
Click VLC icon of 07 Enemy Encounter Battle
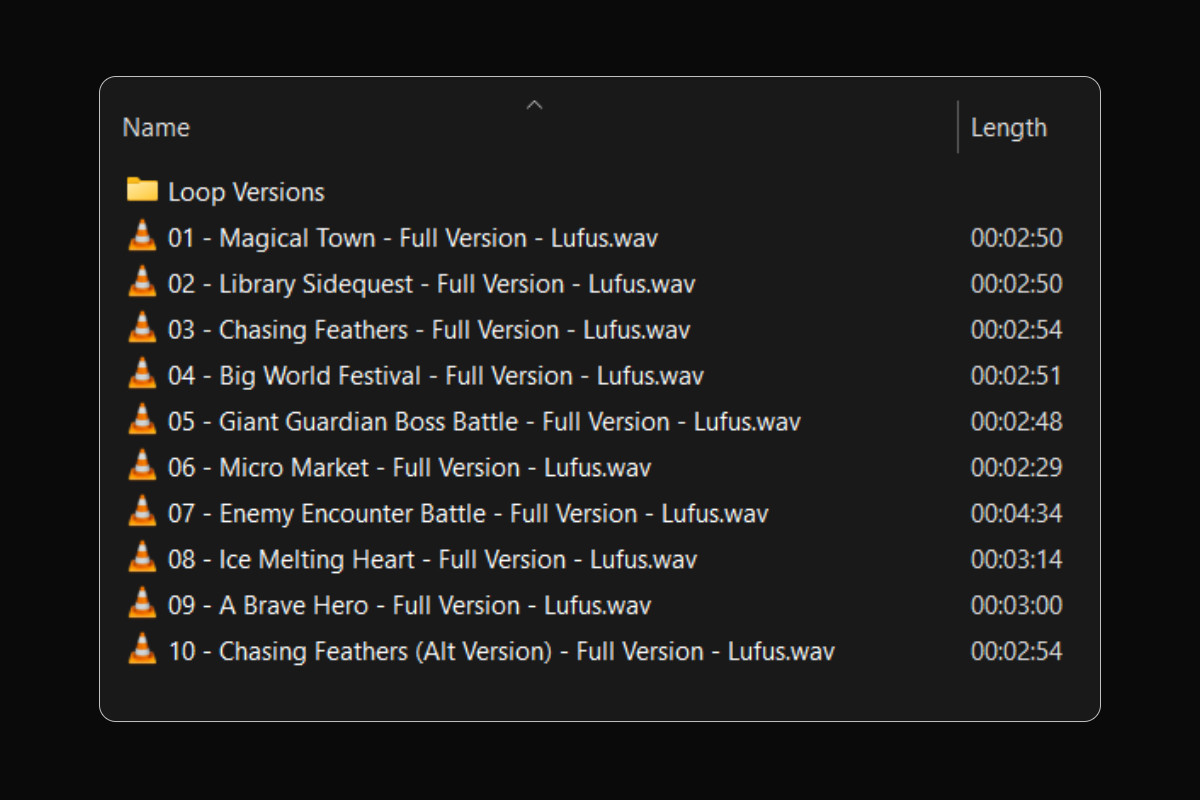tap(143, 513)
